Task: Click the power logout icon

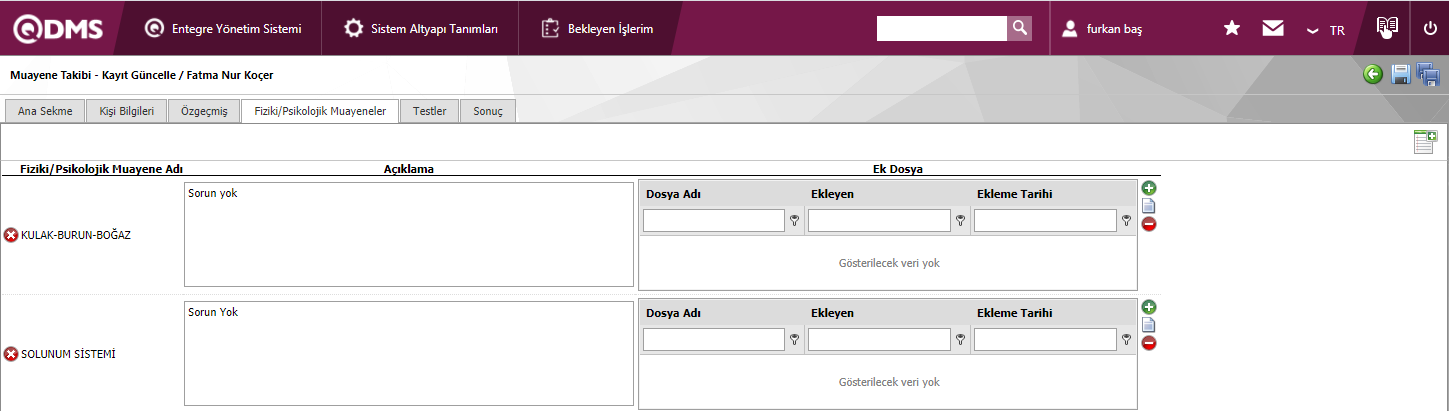Action: click(1430, 29)
